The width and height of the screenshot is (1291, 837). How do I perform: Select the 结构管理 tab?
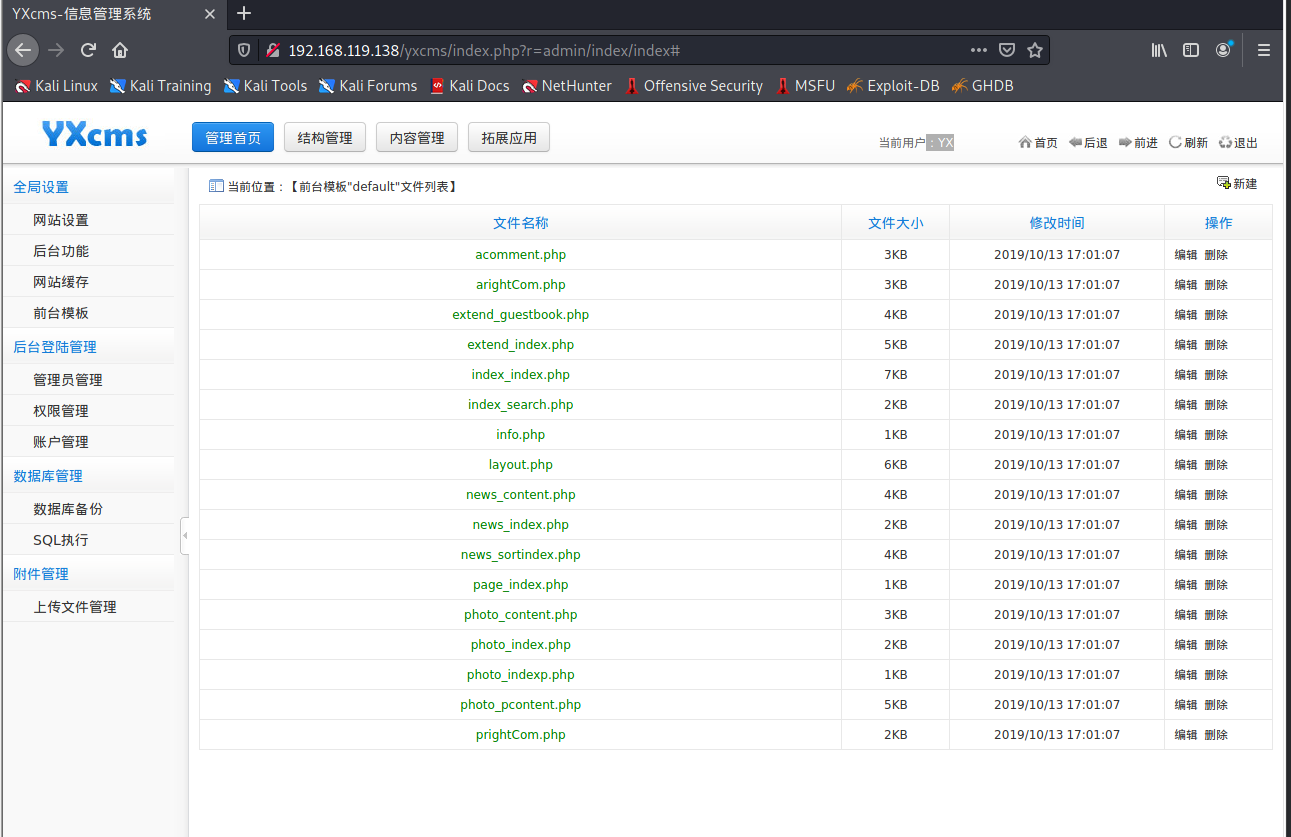point(325,138)
